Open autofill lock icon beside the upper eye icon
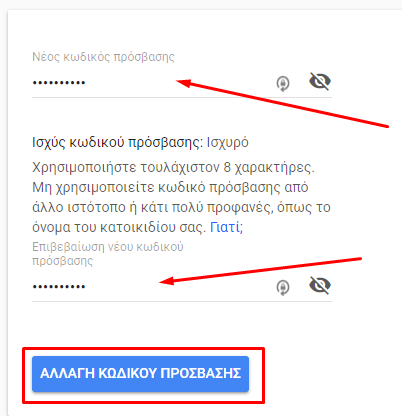Viewport: 402px width, 416px height. tap(283, 83)
